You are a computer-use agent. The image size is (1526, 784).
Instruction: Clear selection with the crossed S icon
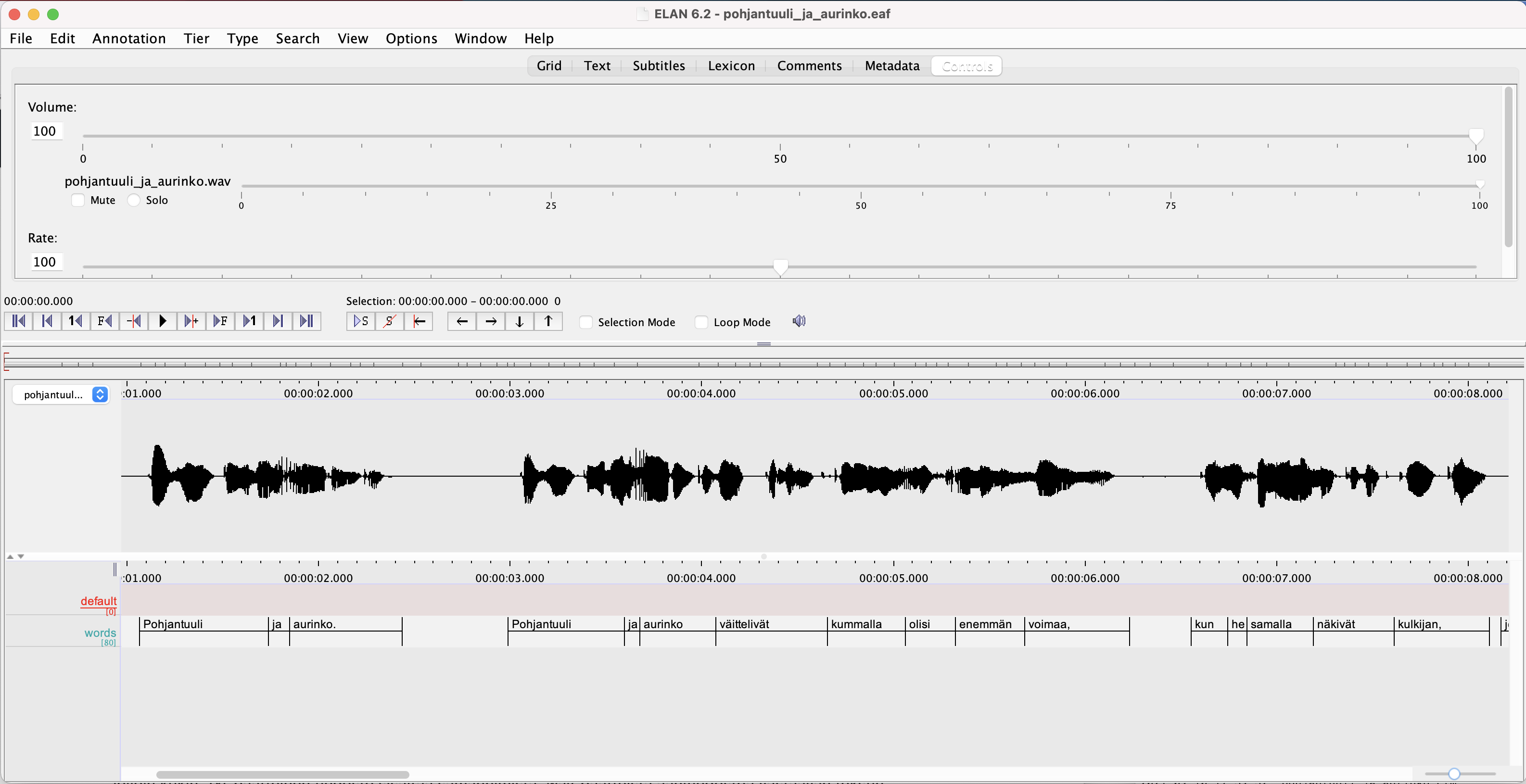[389, 321]
